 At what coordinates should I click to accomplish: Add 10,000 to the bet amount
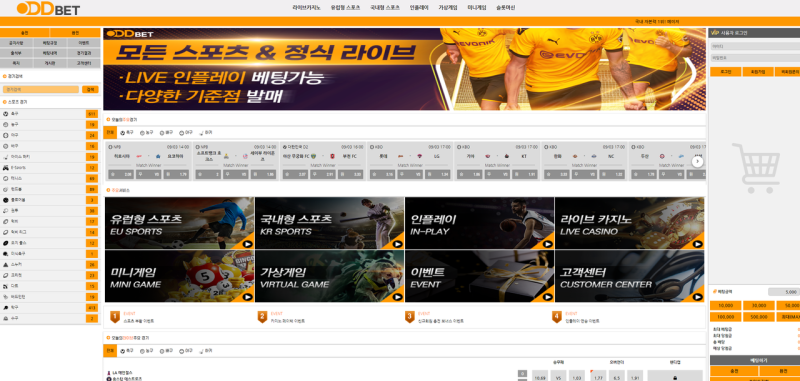tap(726, 306)
